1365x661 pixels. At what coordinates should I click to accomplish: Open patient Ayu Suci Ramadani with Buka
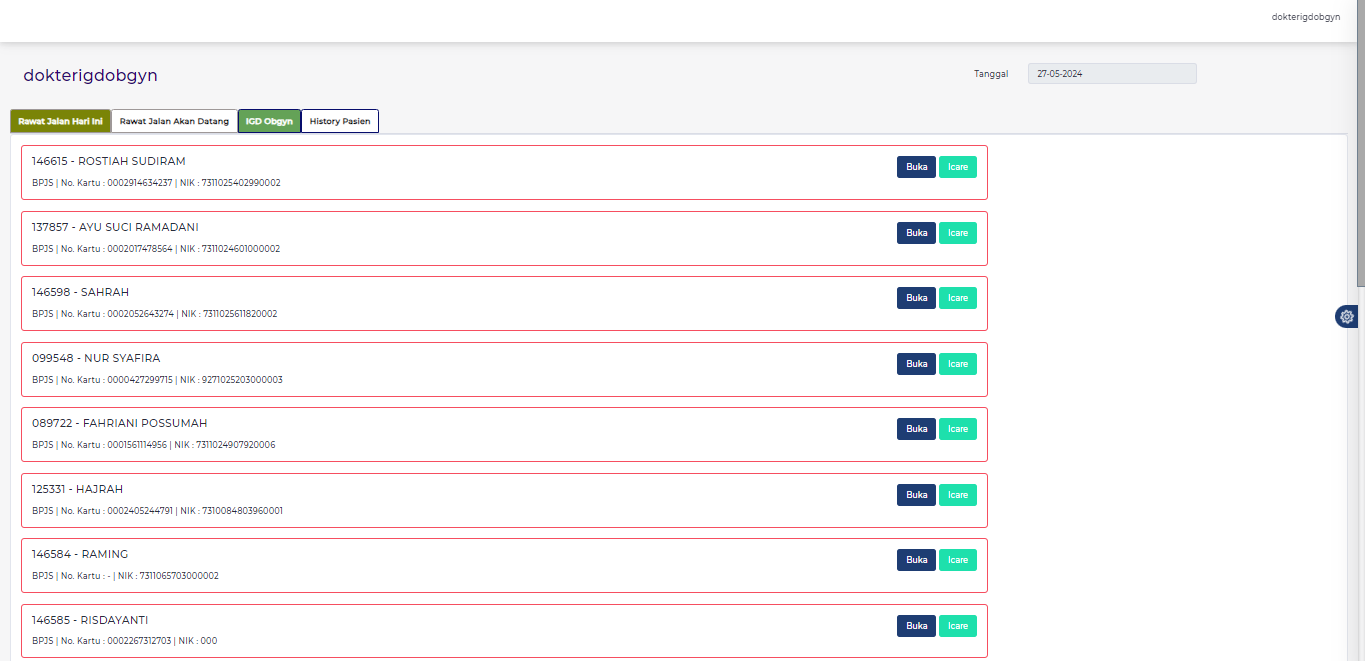[x=916, y=233]
